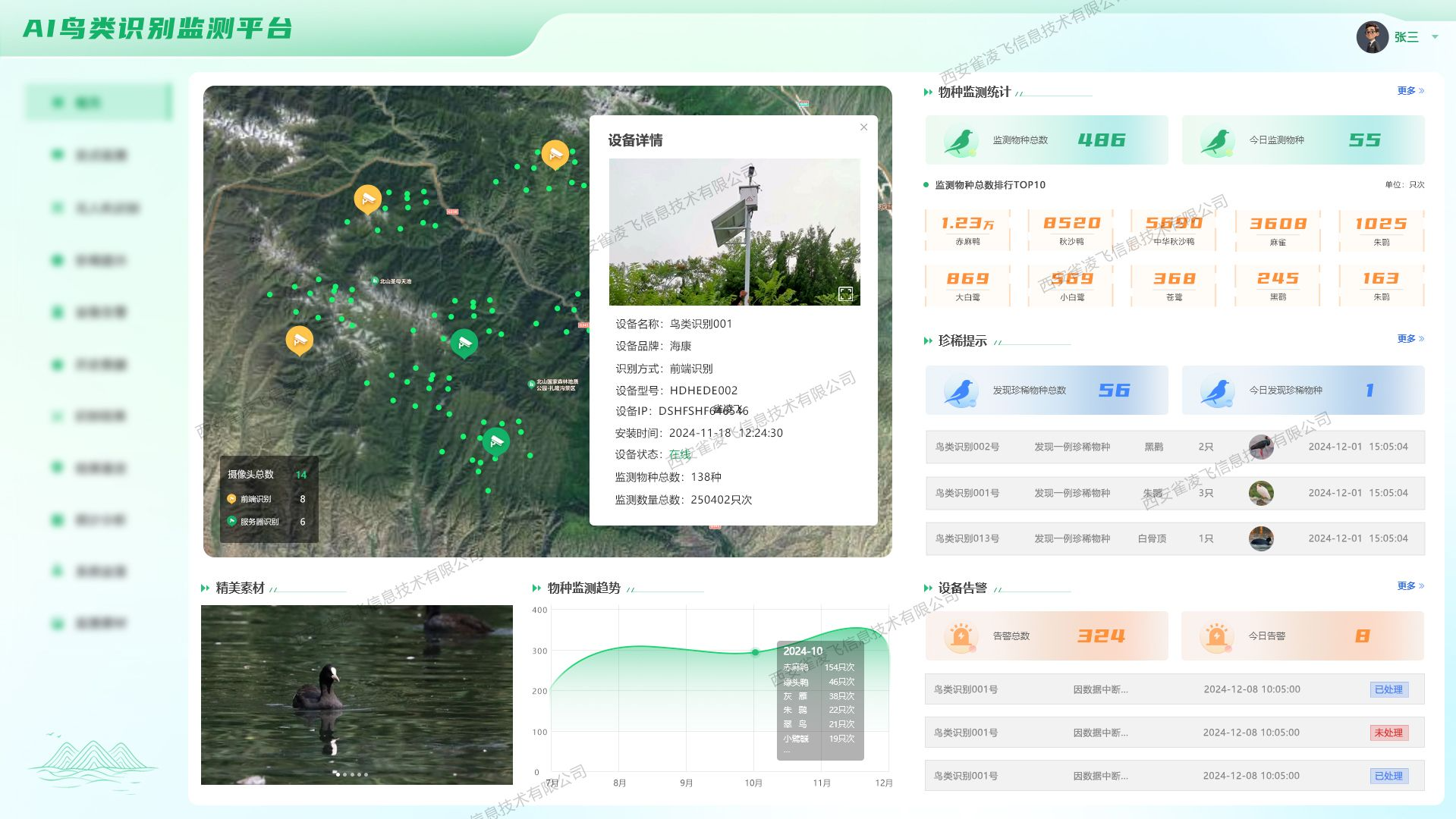The image size is (1456, 819).
Task: Expand 更多 in 珍稀提示 section
Action: [1410, 339]
